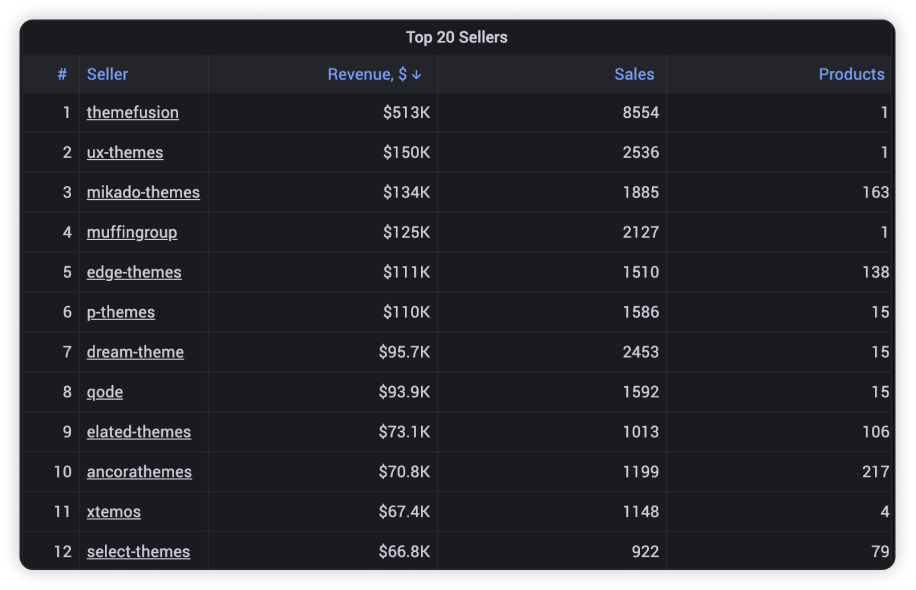This screenshot has width=916, height=590.
Task: Sort table by Sales column header
Action: [x=634, y=75]
